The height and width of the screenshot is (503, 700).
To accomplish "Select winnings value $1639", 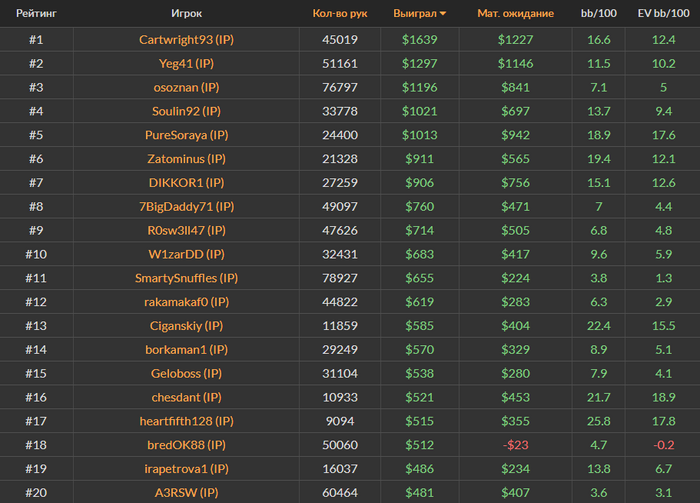I will [x=420, y=40].
